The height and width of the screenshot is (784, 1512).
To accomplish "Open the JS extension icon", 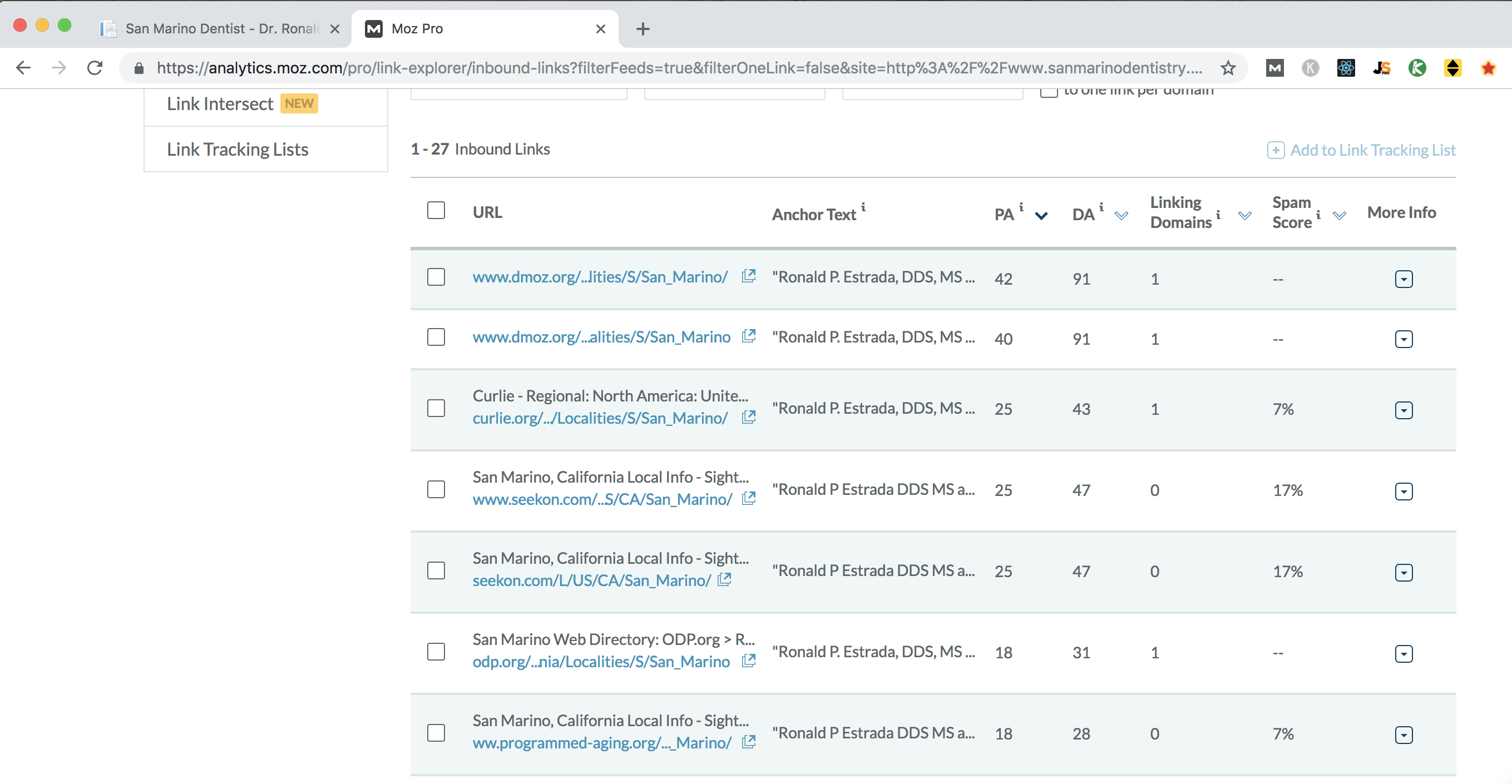I will pyautogui.click(x=1382, y=68).
